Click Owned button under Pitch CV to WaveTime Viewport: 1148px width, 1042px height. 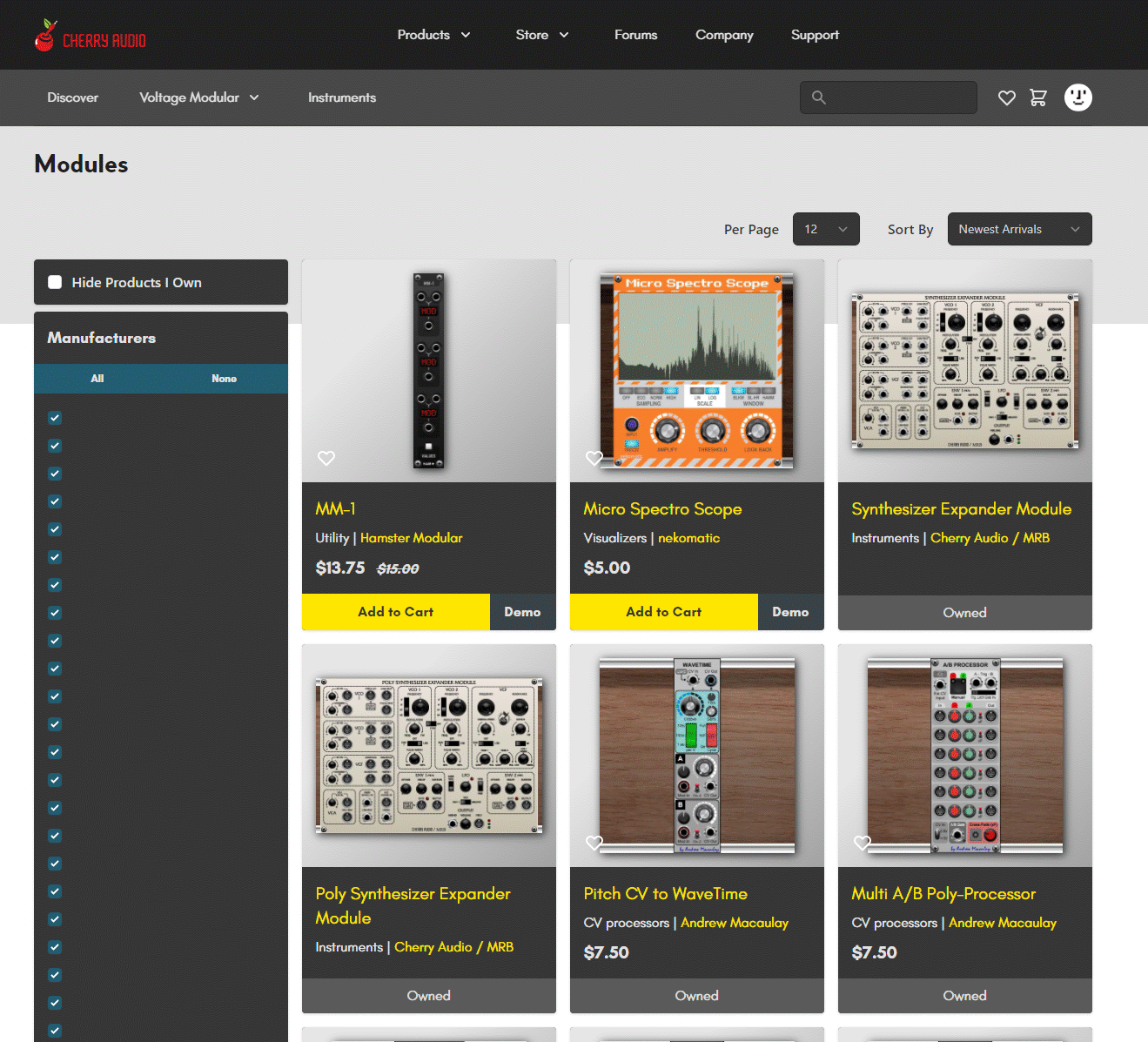697,996
